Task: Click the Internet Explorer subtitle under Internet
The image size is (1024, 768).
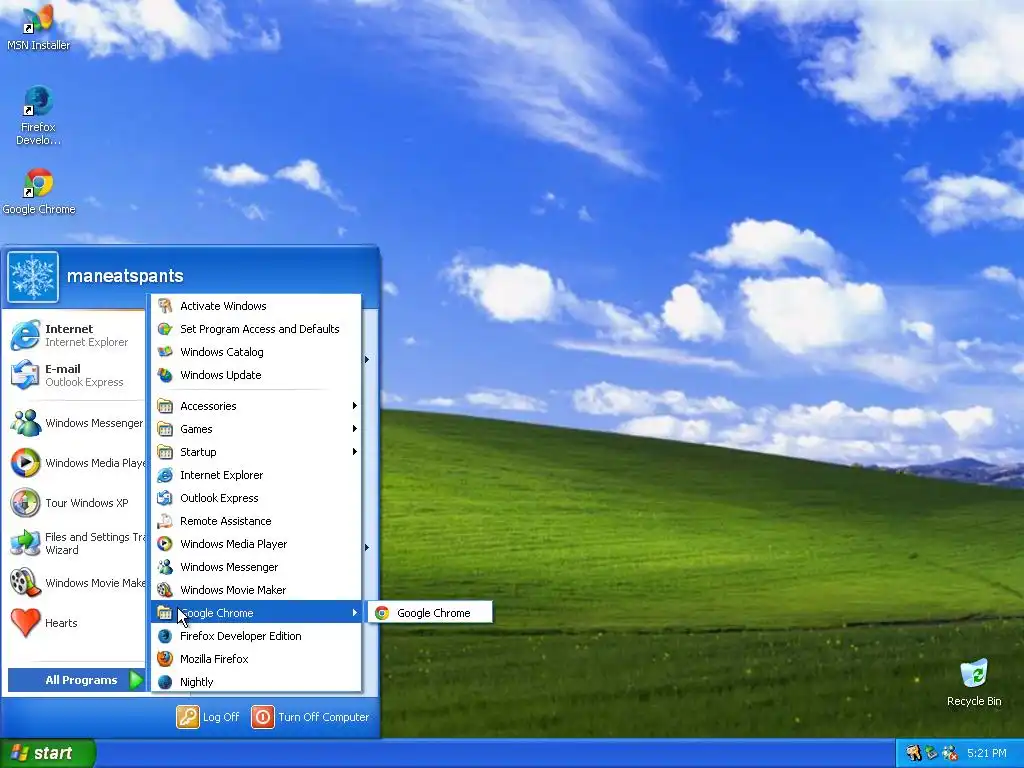Action: pyautogui.click(x=86, y=342)
